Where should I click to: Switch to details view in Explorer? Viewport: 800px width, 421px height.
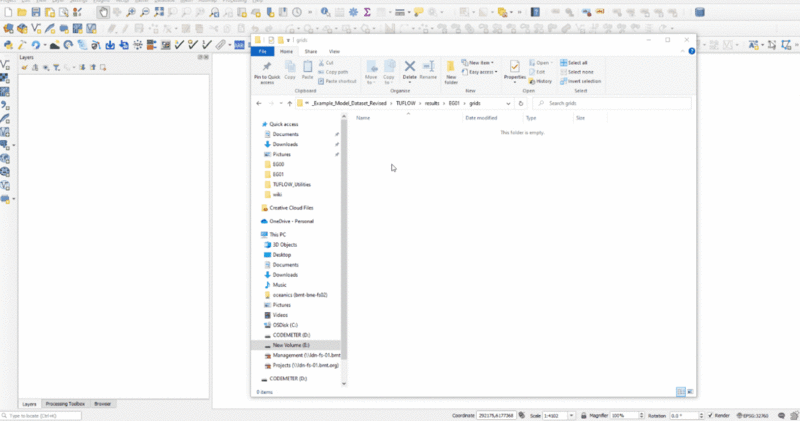click(678, 392)
